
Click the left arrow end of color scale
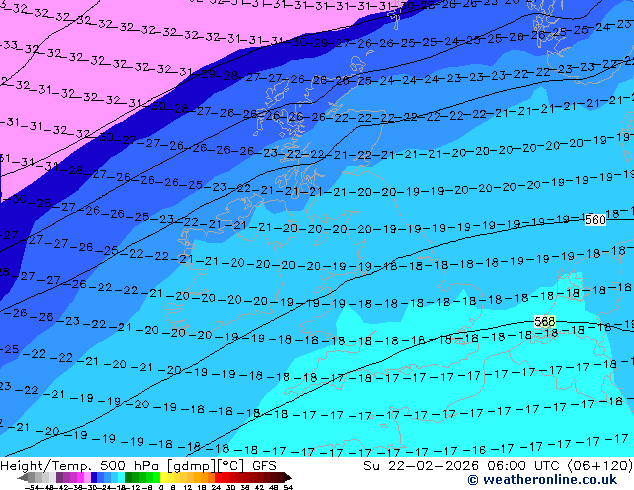(x=23, y=477)
